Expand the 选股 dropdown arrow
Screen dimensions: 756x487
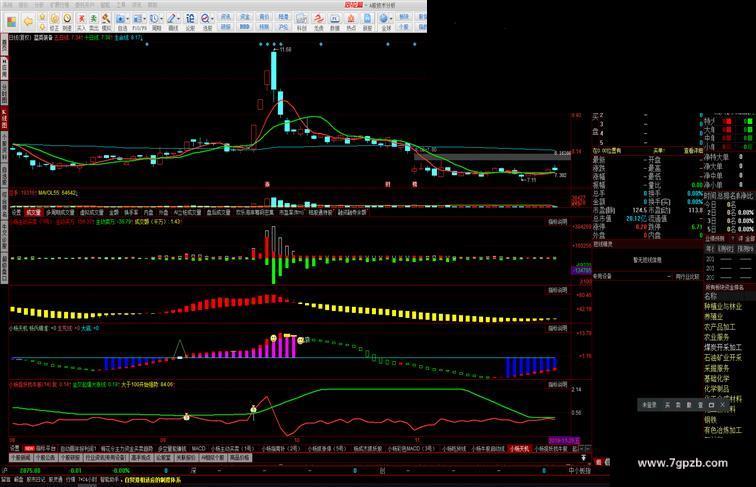point(212,19)
